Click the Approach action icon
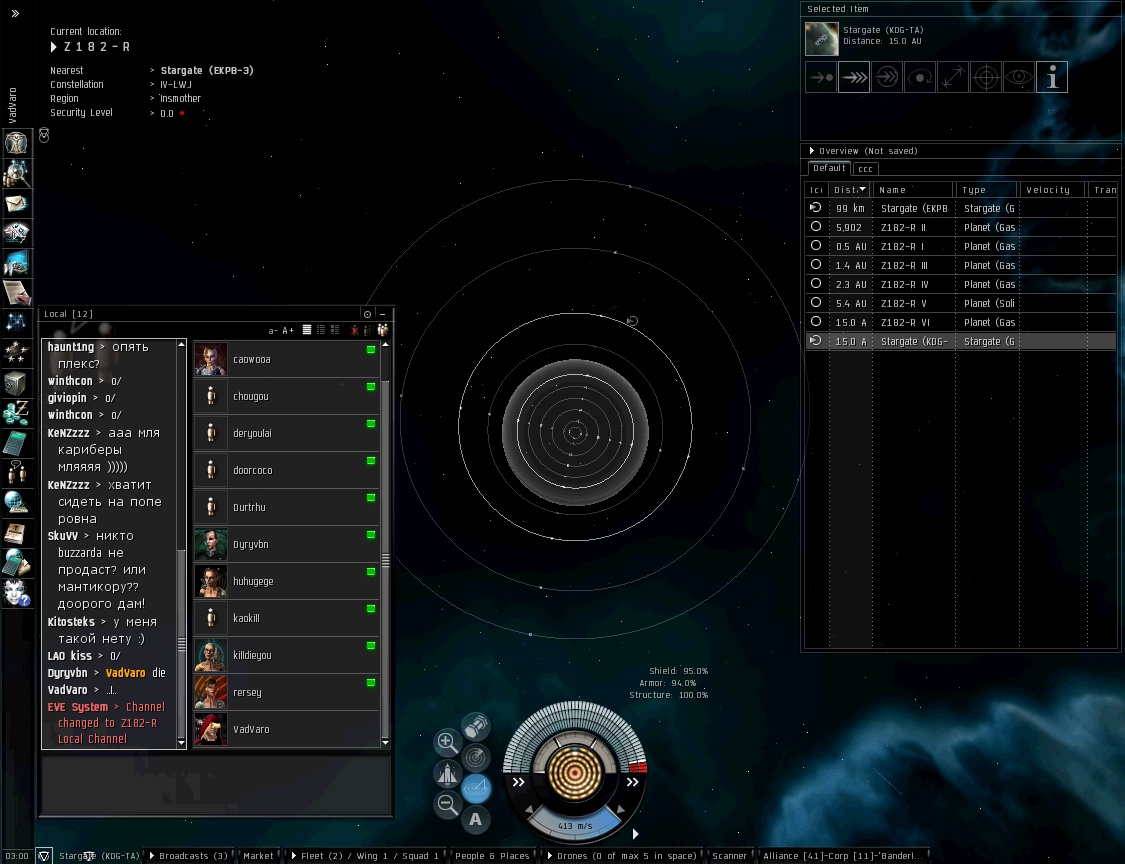 (x=821, y=78)
